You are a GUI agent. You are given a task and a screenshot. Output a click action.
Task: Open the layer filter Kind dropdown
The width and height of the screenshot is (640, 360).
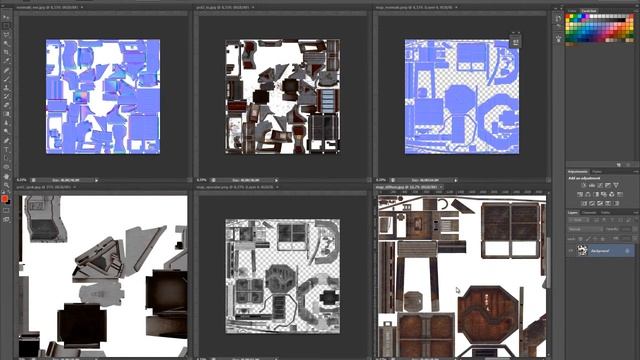pos(578,220)
